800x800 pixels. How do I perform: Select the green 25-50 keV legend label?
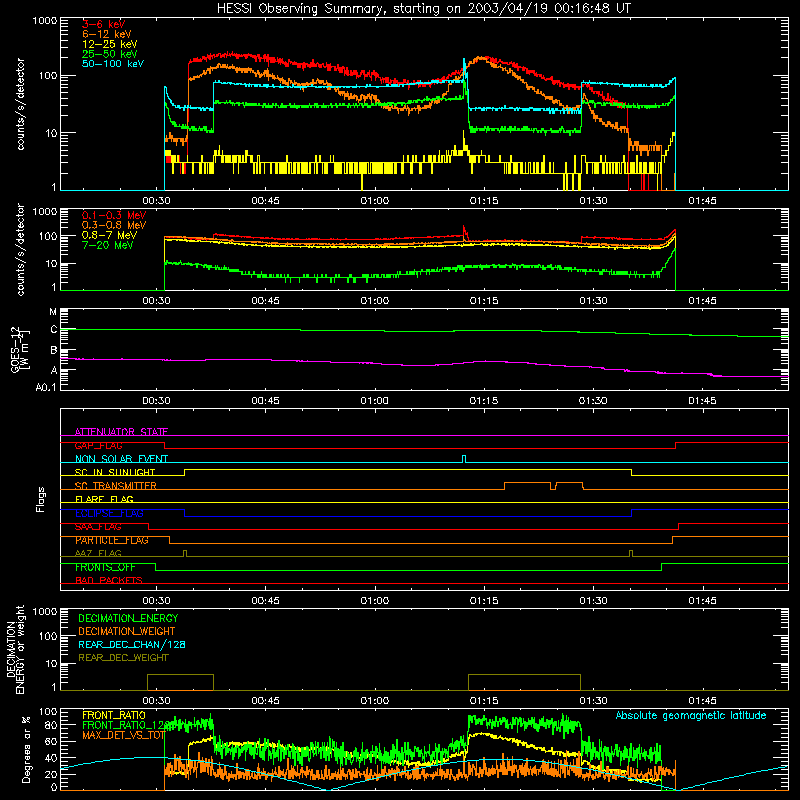click(x=110, y=54)
